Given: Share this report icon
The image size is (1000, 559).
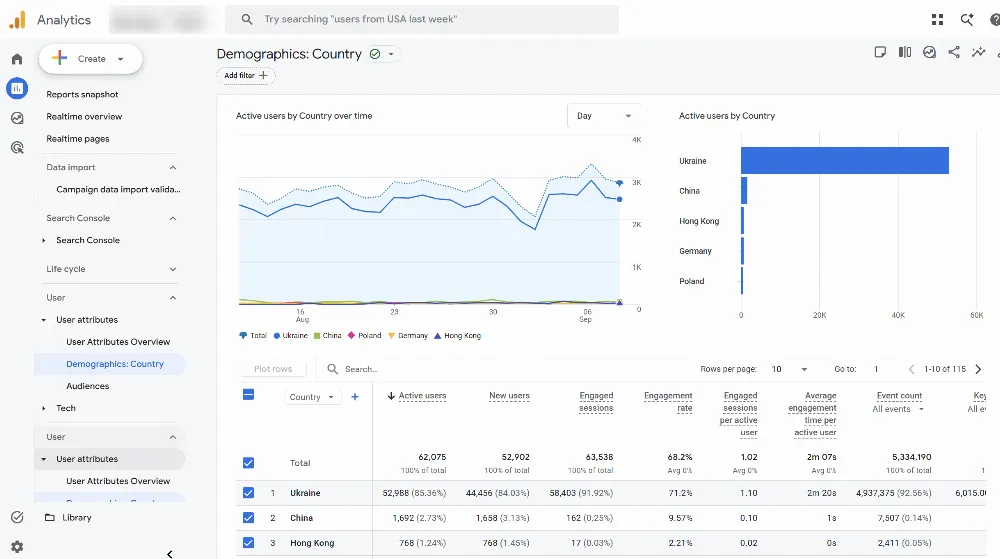Looking at the screenshot, I should [x=954, y=52].
